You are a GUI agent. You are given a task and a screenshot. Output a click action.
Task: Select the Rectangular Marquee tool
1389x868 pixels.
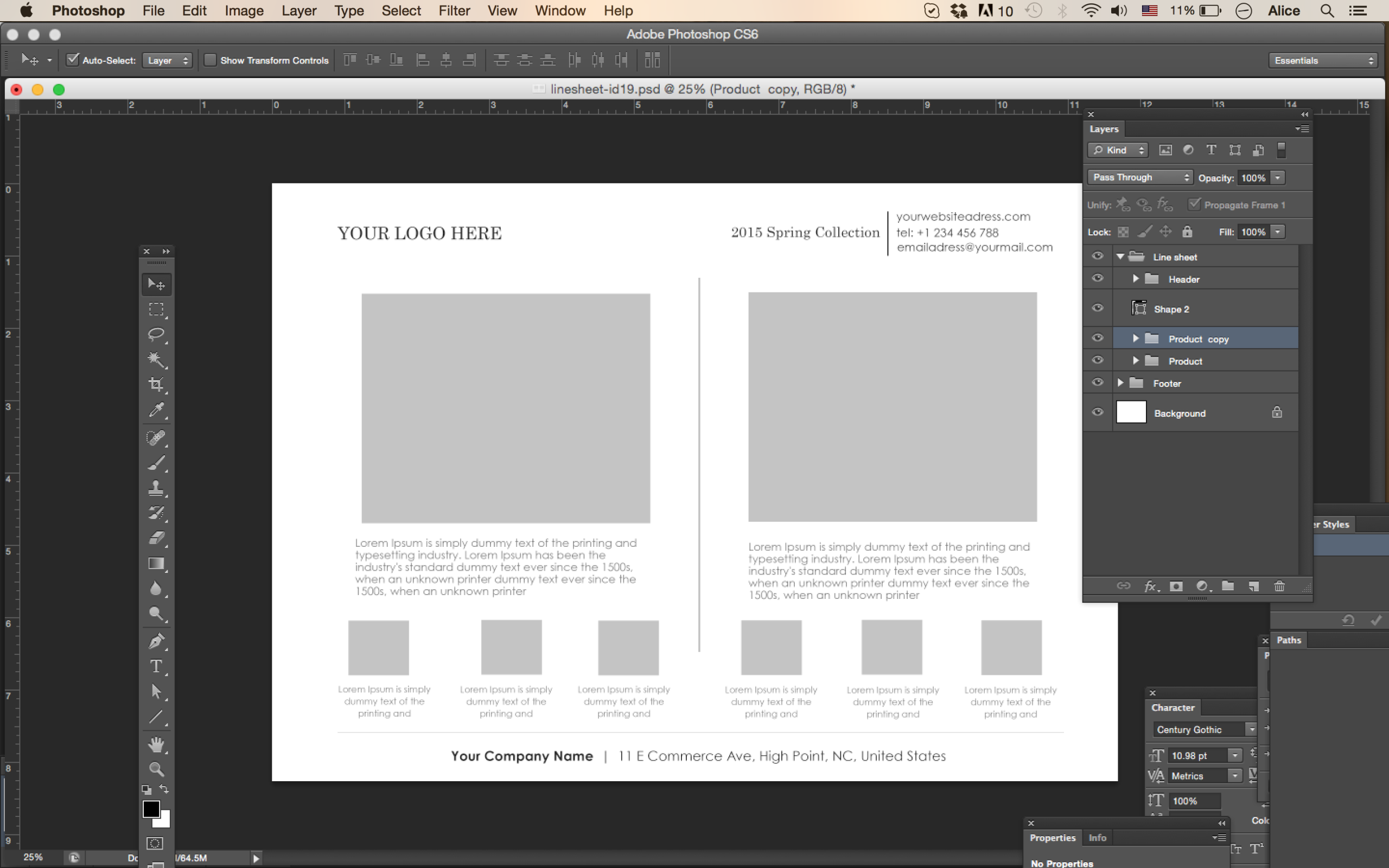click(156, 309)
